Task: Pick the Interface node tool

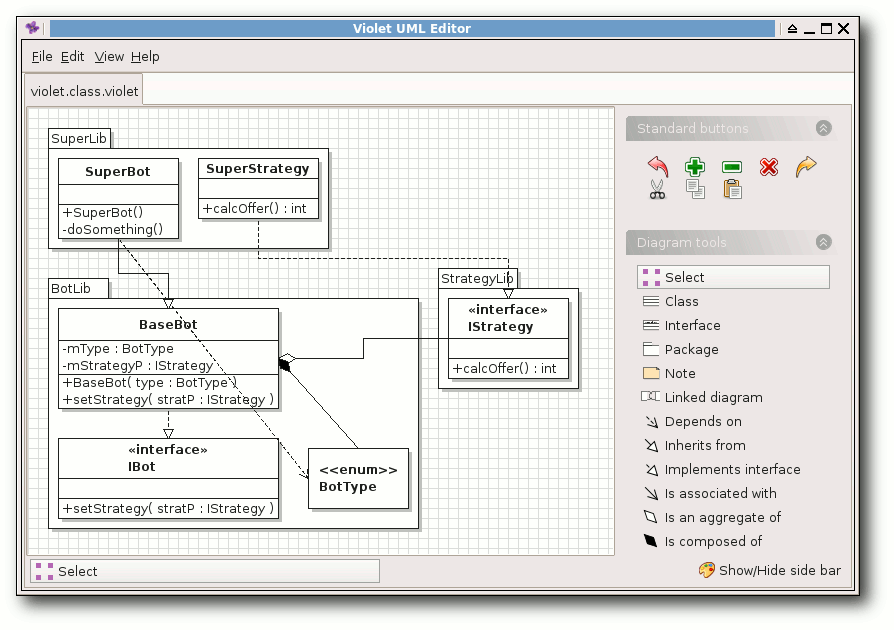Action: point(681,325)
